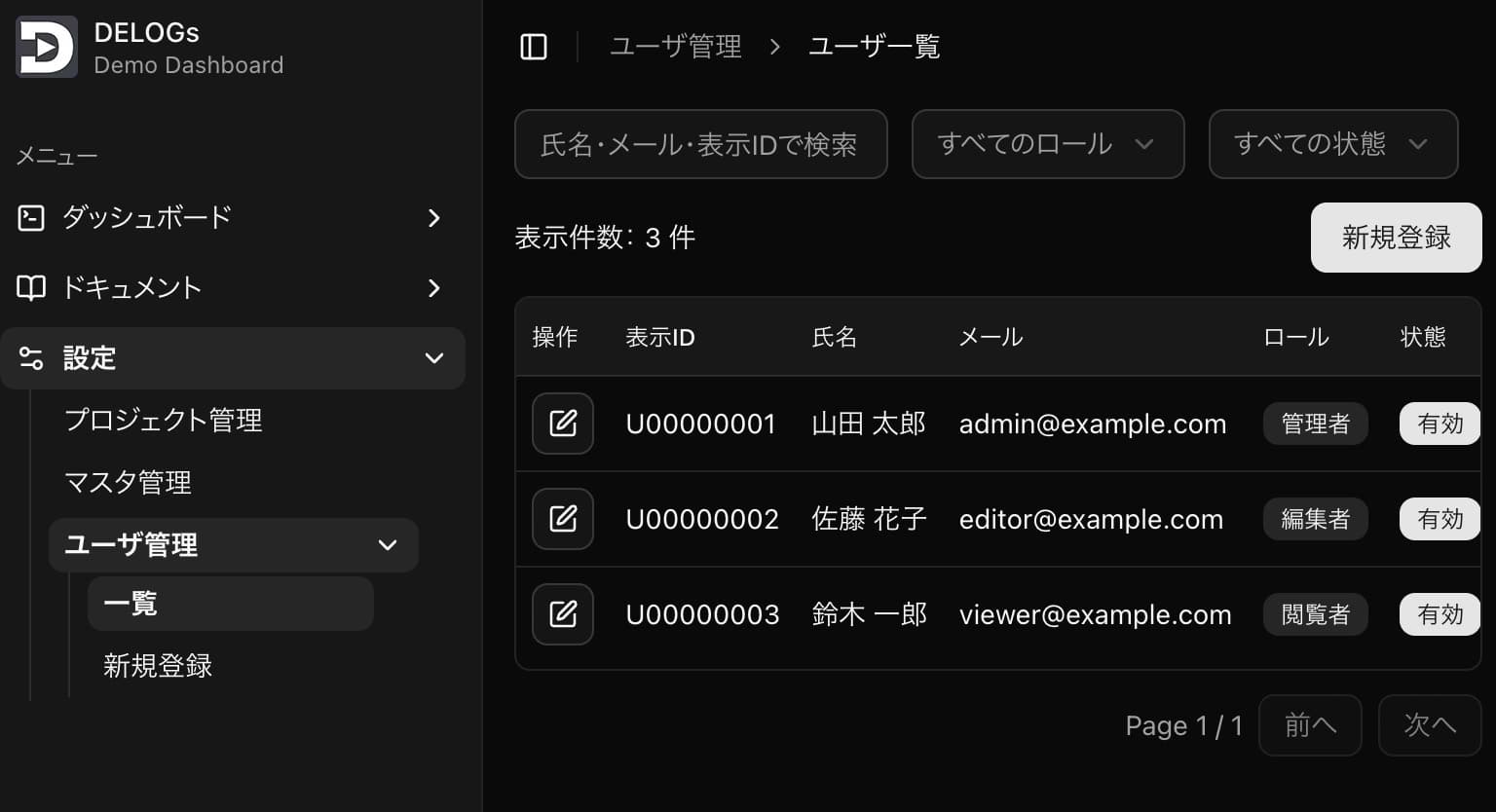The height and width of the screenshot is (812, 1496).
Task: Select マスタ管理 from settings menu
Action: click(x=128, y=483)
